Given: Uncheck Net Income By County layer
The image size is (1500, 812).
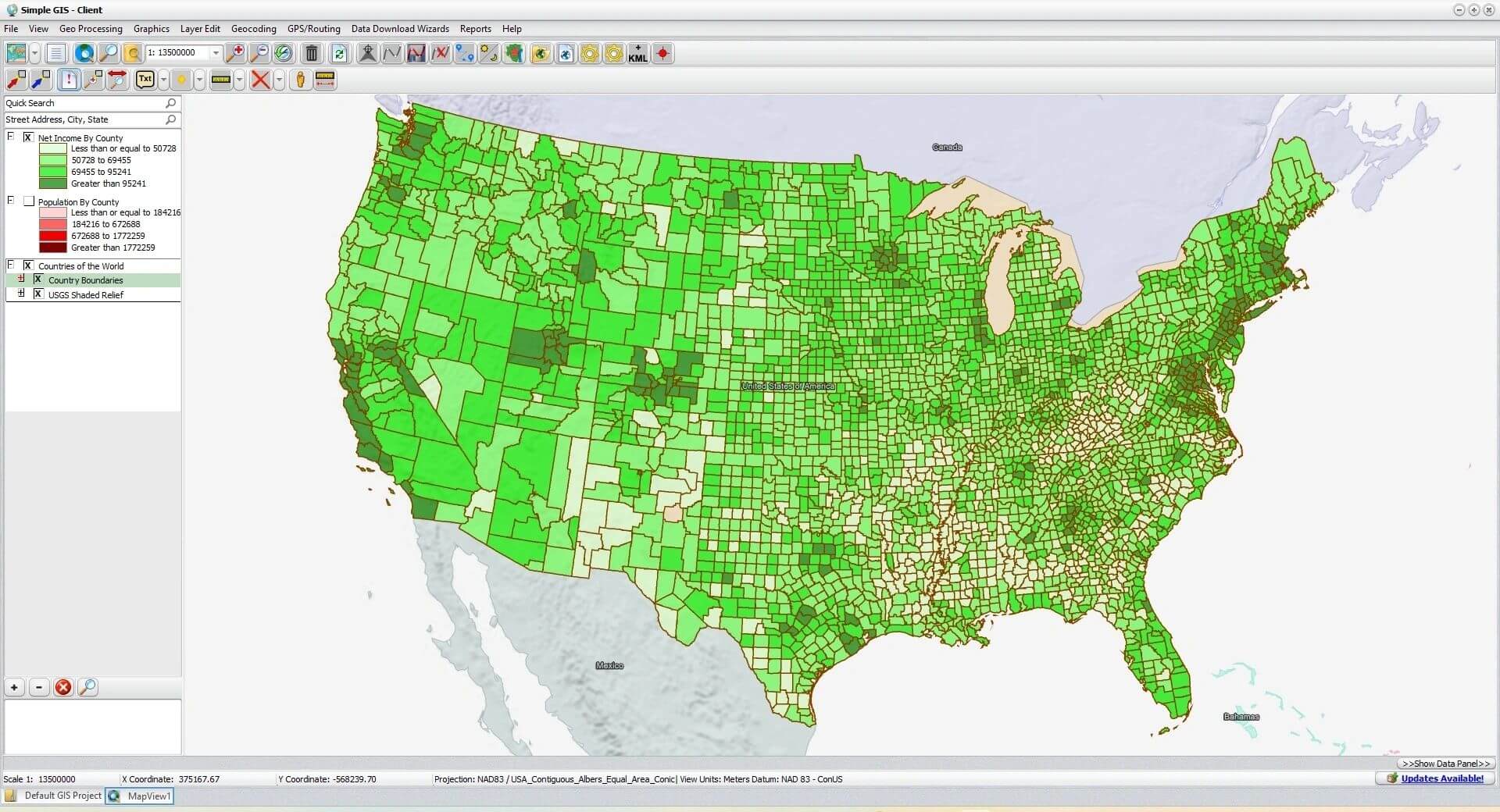Looking at the screenshot, I should 28,137.
